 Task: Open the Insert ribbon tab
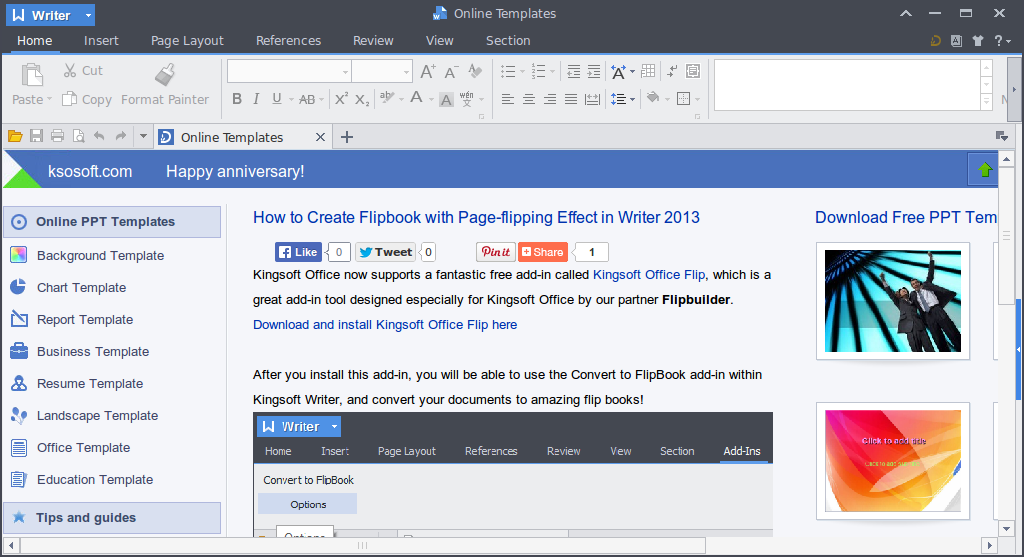pos(101,40)
